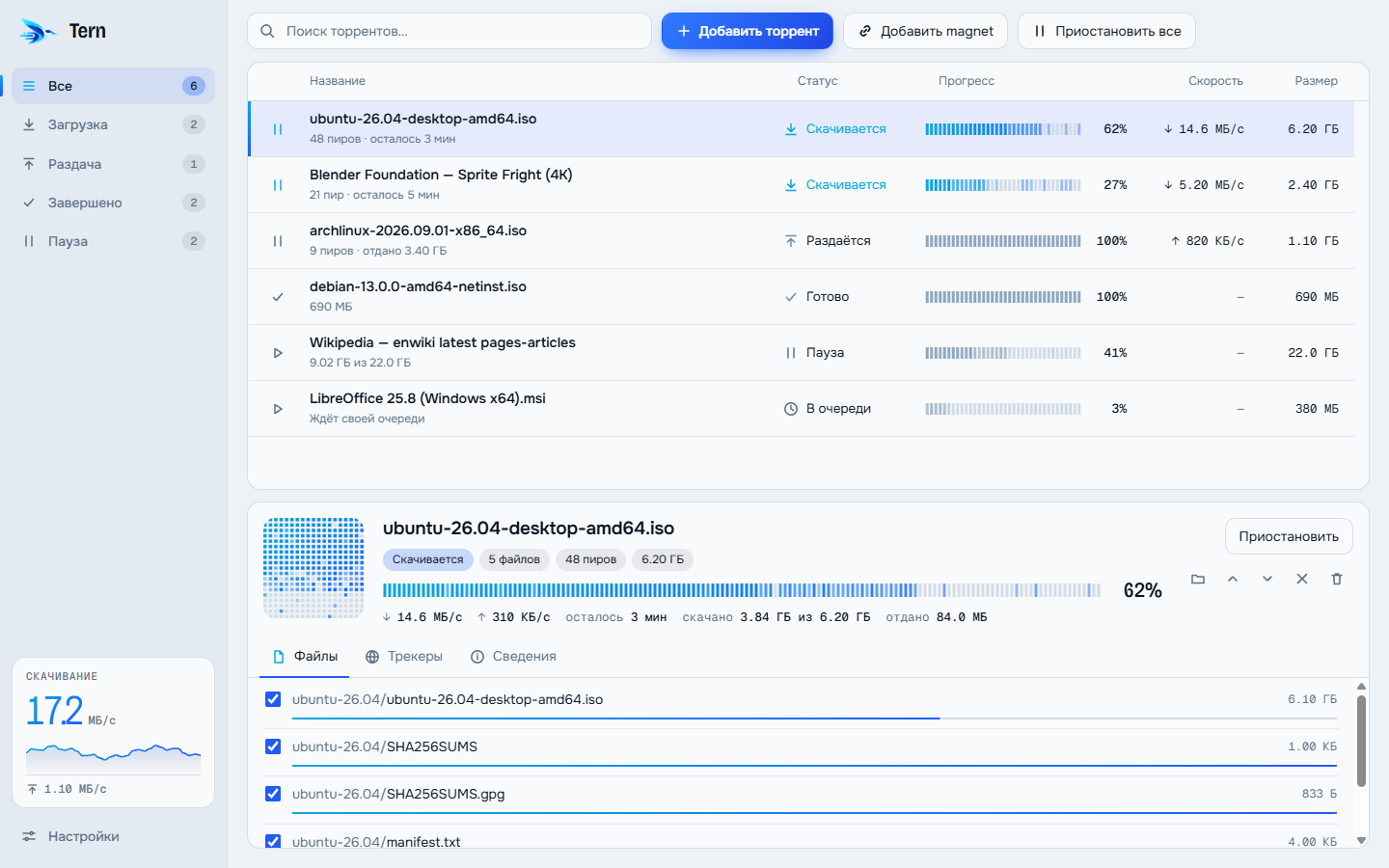Move torrent down with chevron arrow
The height and width of the screenshot is (868, 1389).
[1267, 579]
